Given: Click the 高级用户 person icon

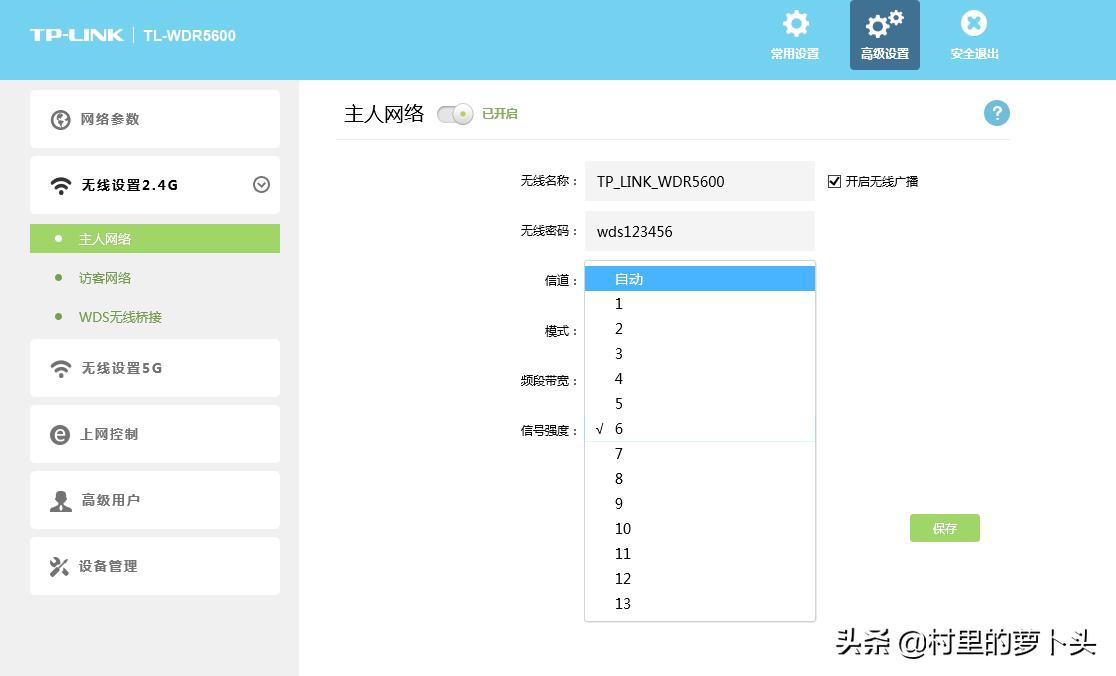Looking at the screenshot, I should tap(62, 499).
